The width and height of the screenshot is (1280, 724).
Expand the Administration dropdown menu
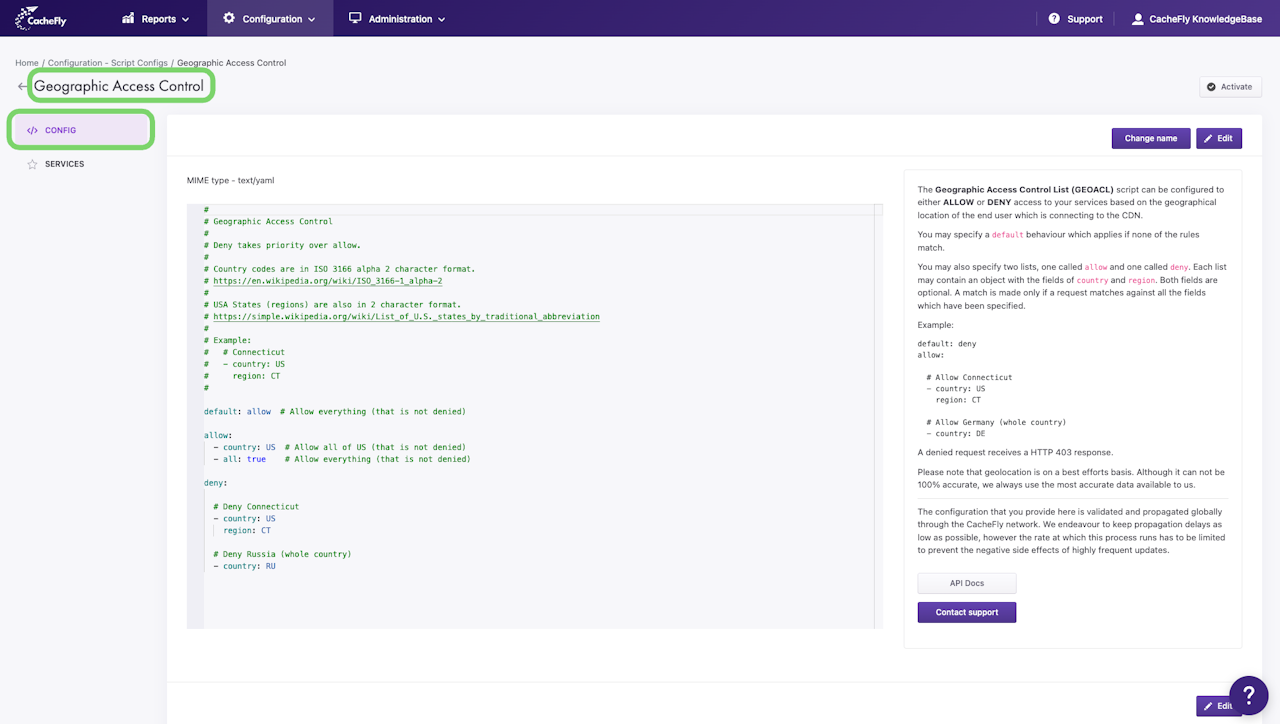[x=397, y=19]
